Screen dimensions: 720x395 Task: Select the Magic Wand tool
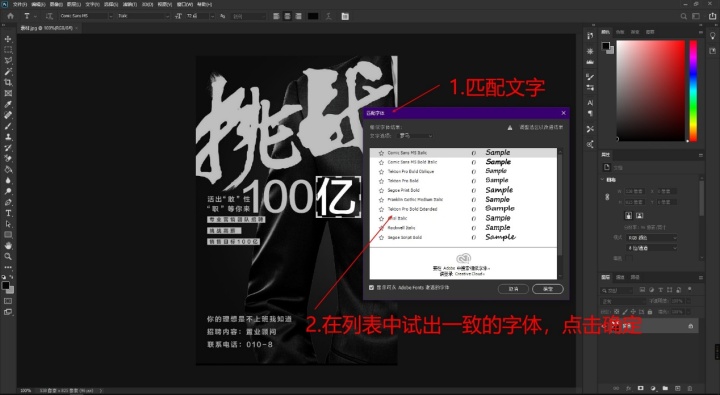tap(8, 72)
